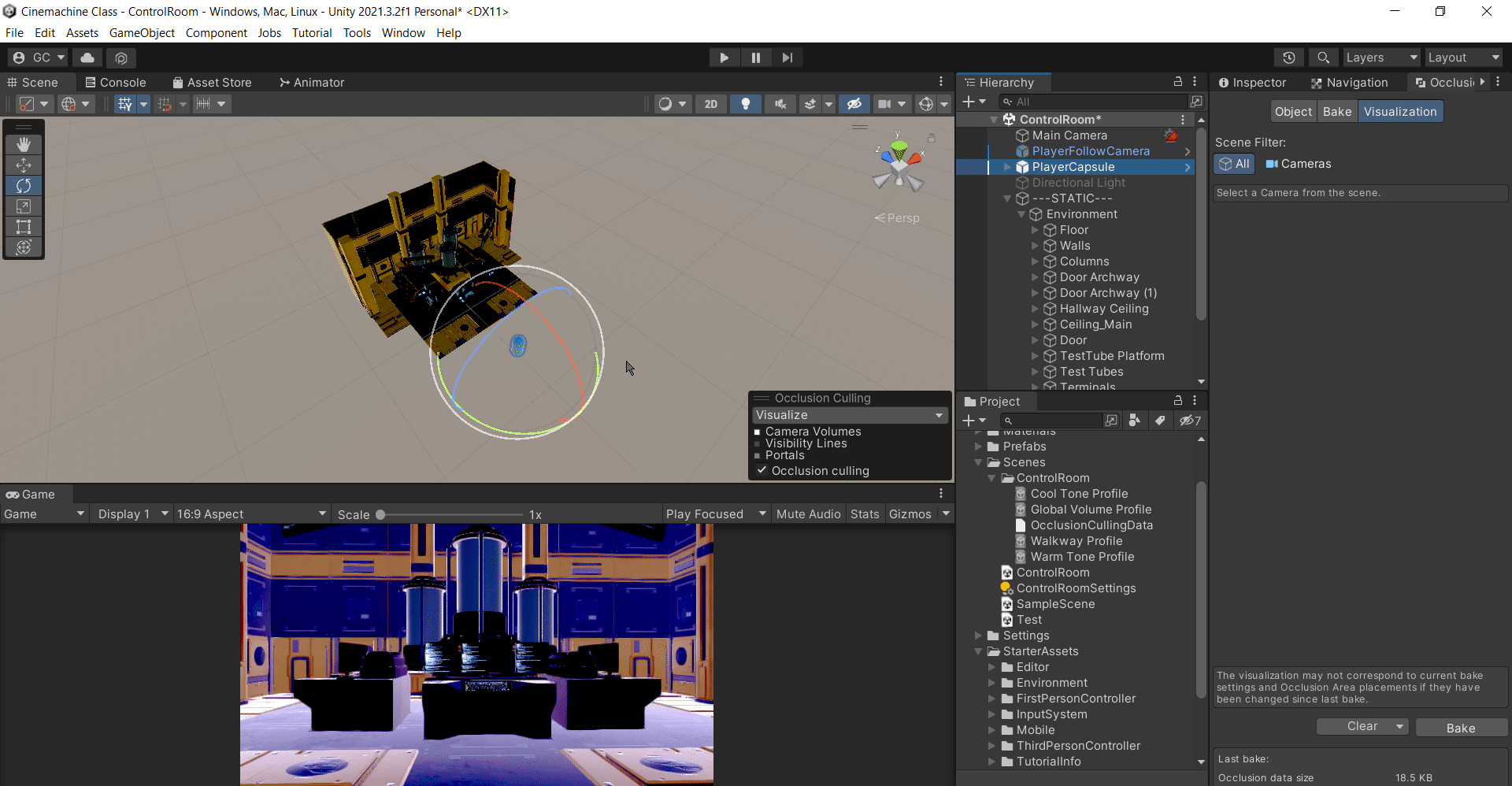The height and width of the screenshot is (786, 1512).
Task: Open the Unity cloud services icon
Action: [87, 57]
